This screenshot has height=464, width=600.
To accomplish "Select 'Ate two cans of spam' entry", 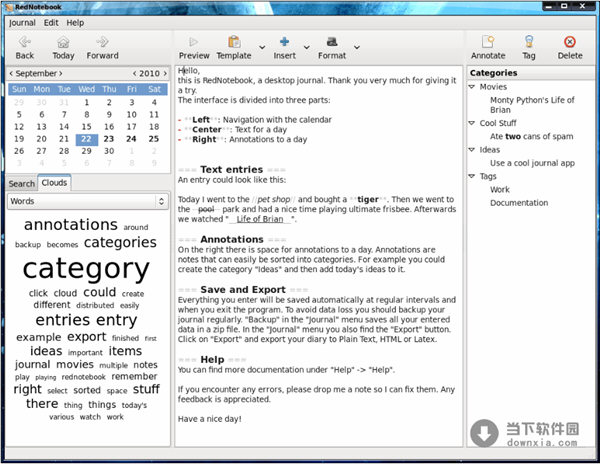I will [x=532, y=137].
